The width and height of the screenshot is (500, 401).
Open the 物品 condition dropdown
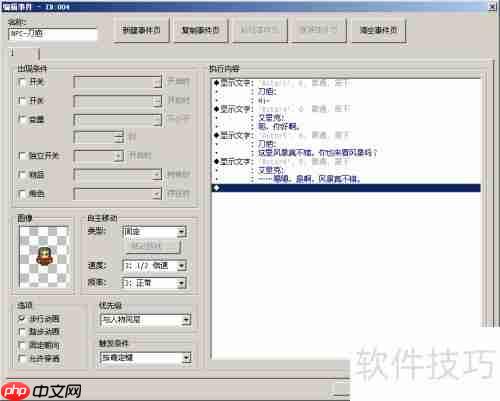tap(118, 174)
